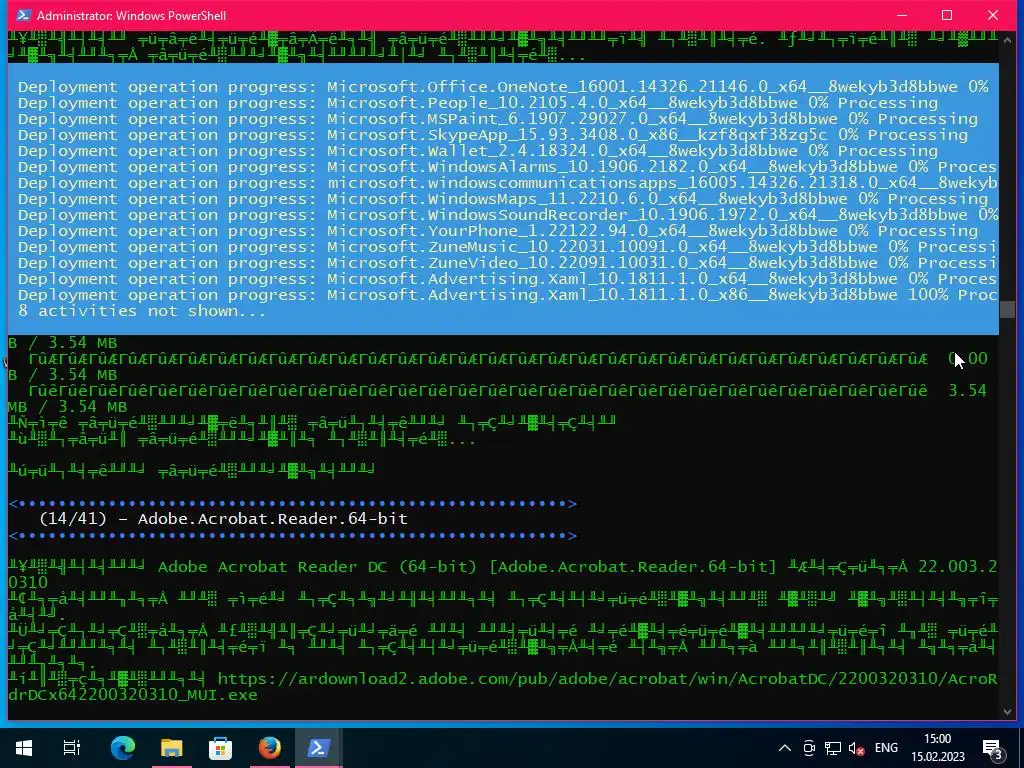Image resolution: width=1024 pixels, height=768 pixels.
Task: Click the '(14/41) - Adobe.Acrobat.Reader.64-bit' heading
Action: (x=223, y=519)
